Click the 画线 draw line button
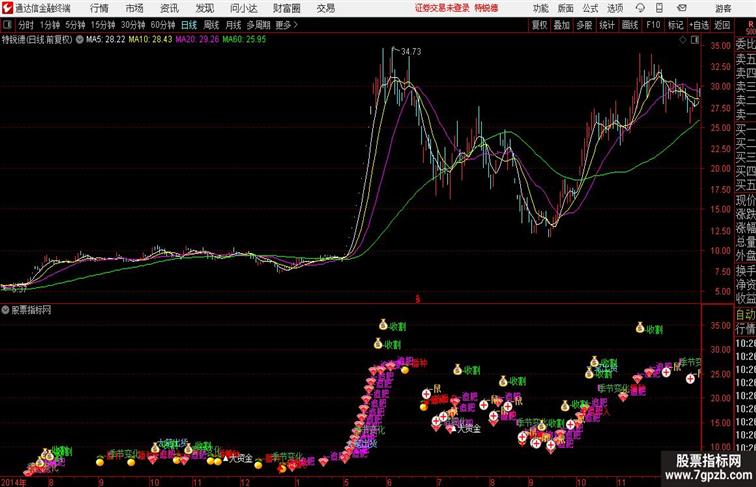 point(630,25)
